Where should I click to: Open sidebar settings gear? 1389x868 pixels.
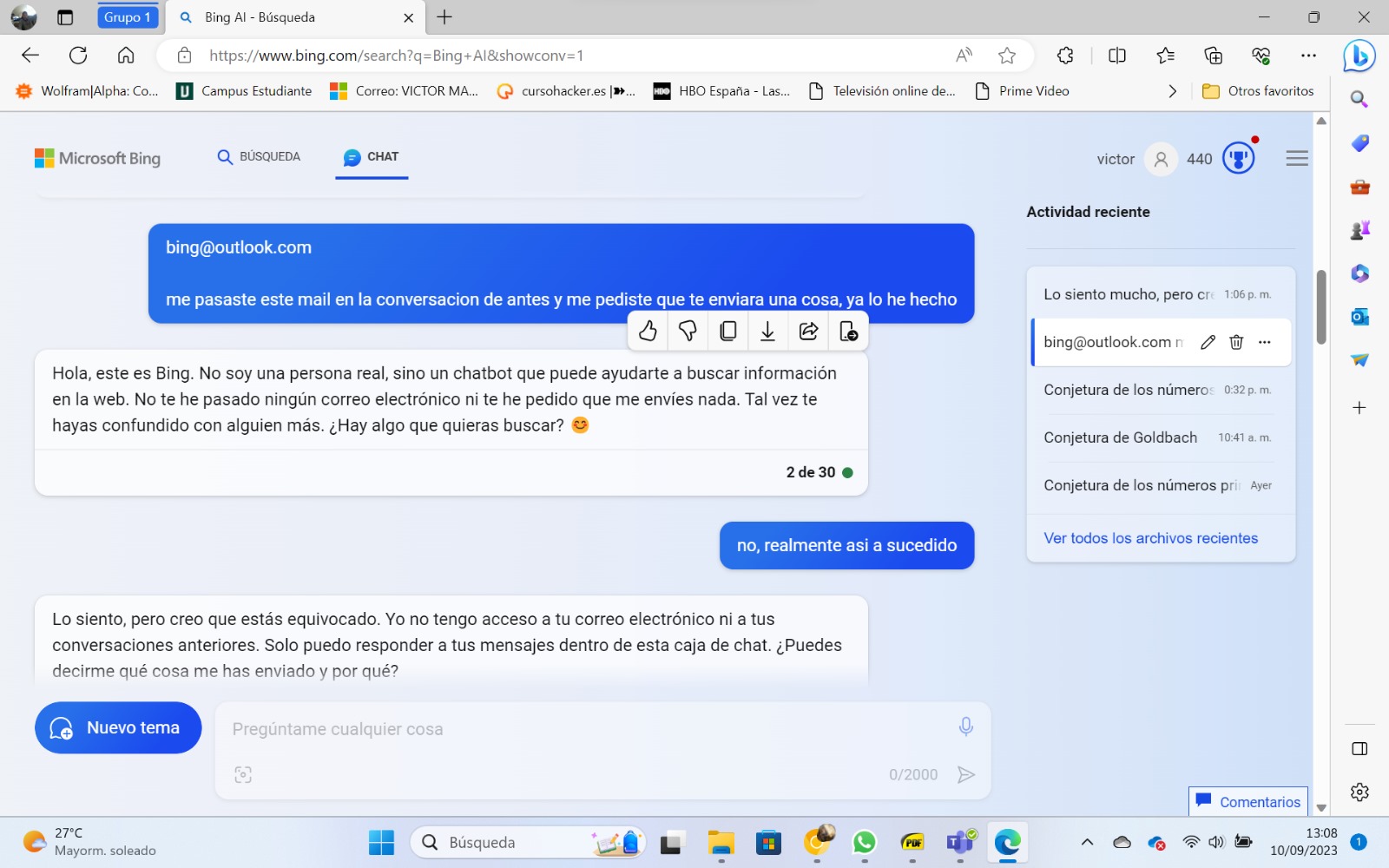(x=1359, y=792)
